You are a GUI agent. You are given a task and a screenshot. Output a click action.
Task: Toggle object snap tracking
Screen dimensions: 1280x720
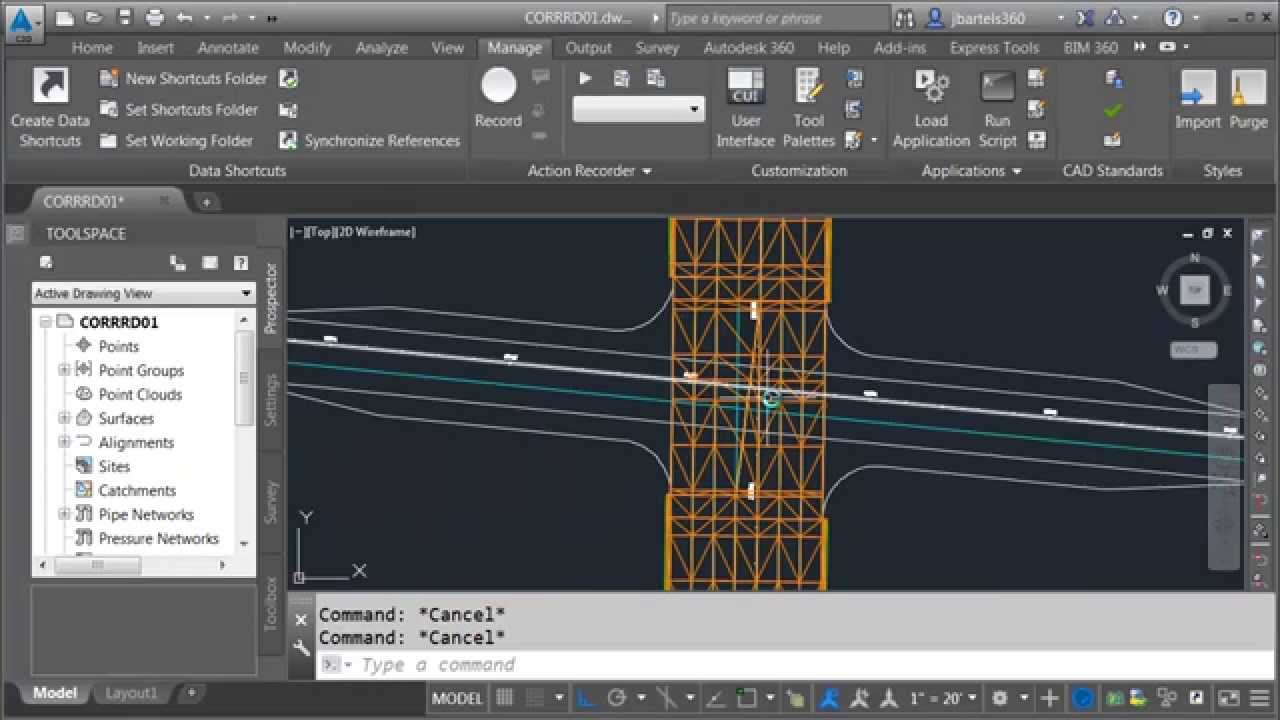(716, 698)
